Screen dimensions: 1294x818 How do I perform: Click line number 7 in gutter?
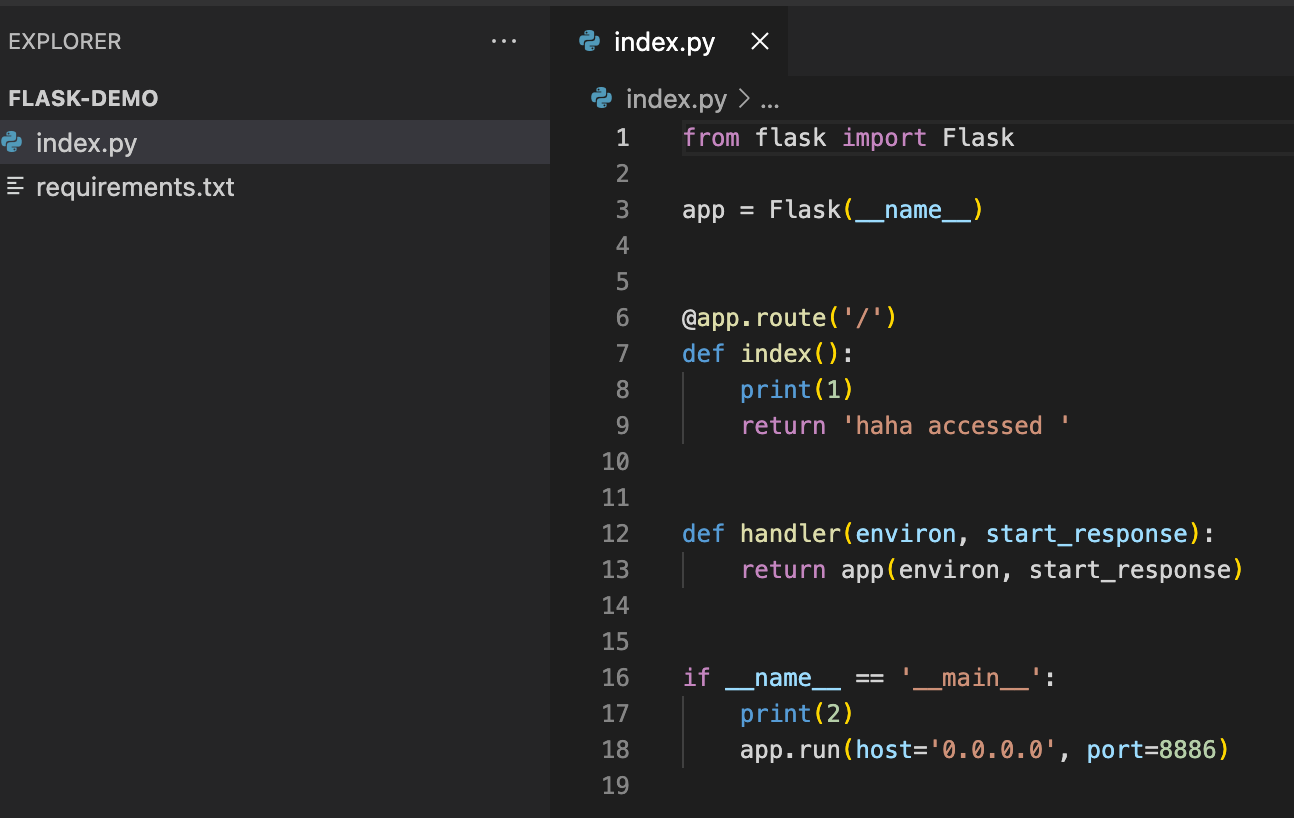point(623,353)
